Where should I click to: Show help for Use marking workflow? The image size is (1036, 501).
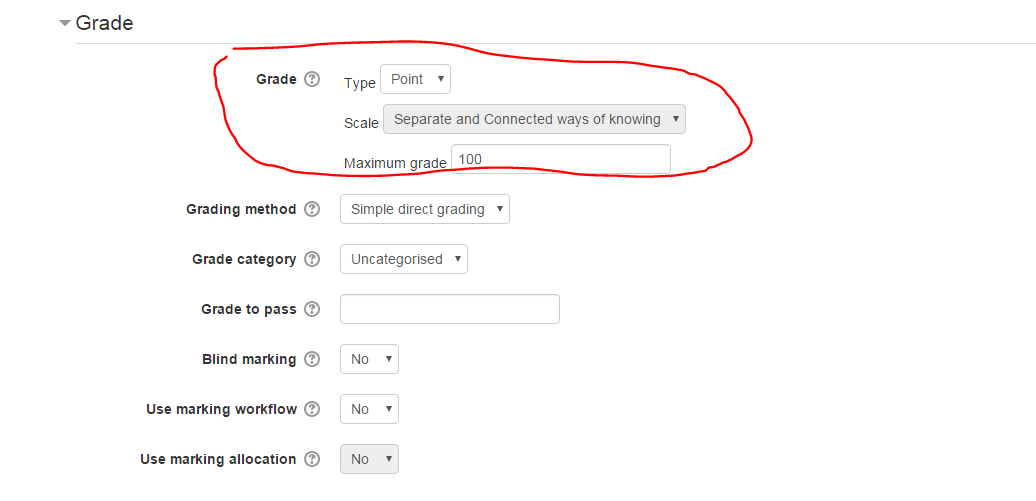tap(312, 408)
